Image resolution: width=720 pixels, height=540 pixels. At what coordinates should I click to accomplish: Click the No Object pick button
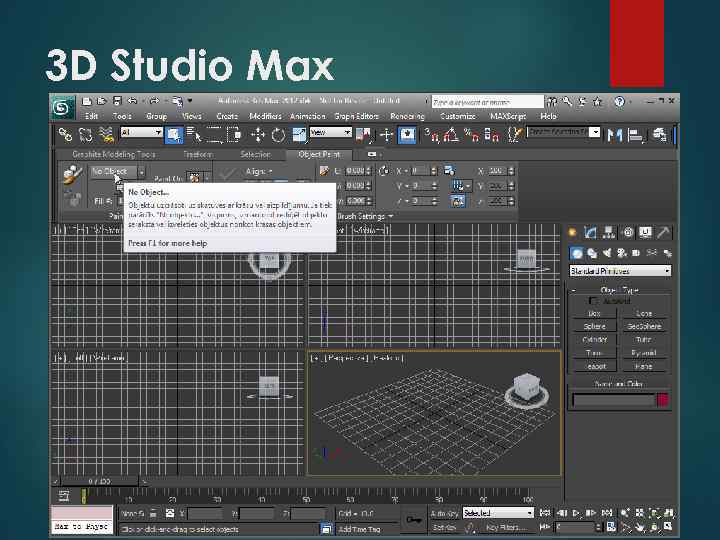click(112, 172)
